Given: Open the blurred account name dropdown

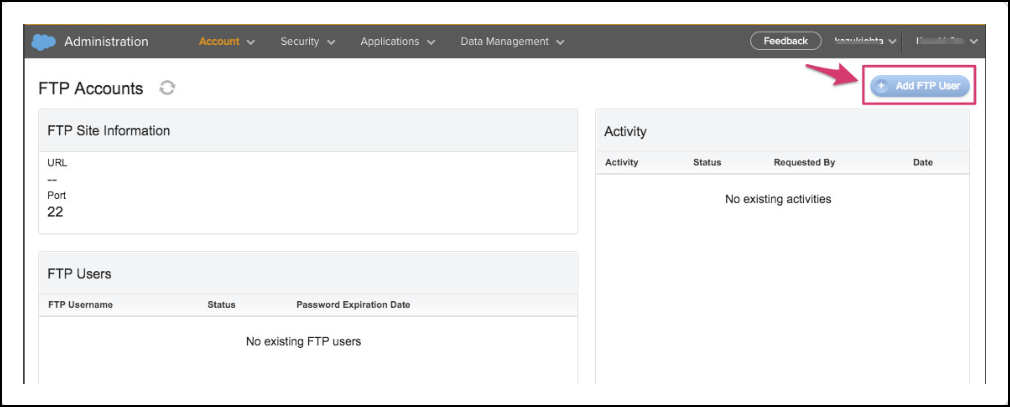Looking at the screenshot, I should 944,41.
